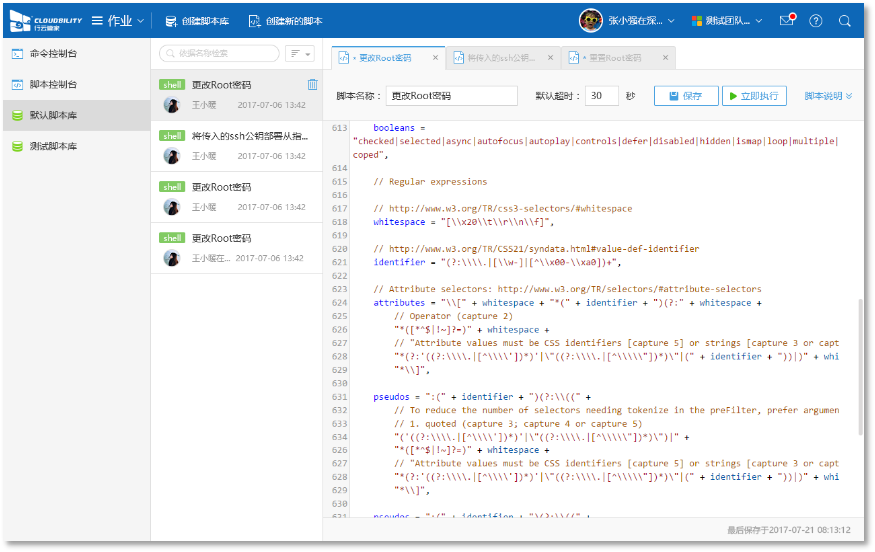Delete the first 更改Root密码 script via trash icon
Image resolution: width=875 pixels, height=552 pixels.
[313, 85]
